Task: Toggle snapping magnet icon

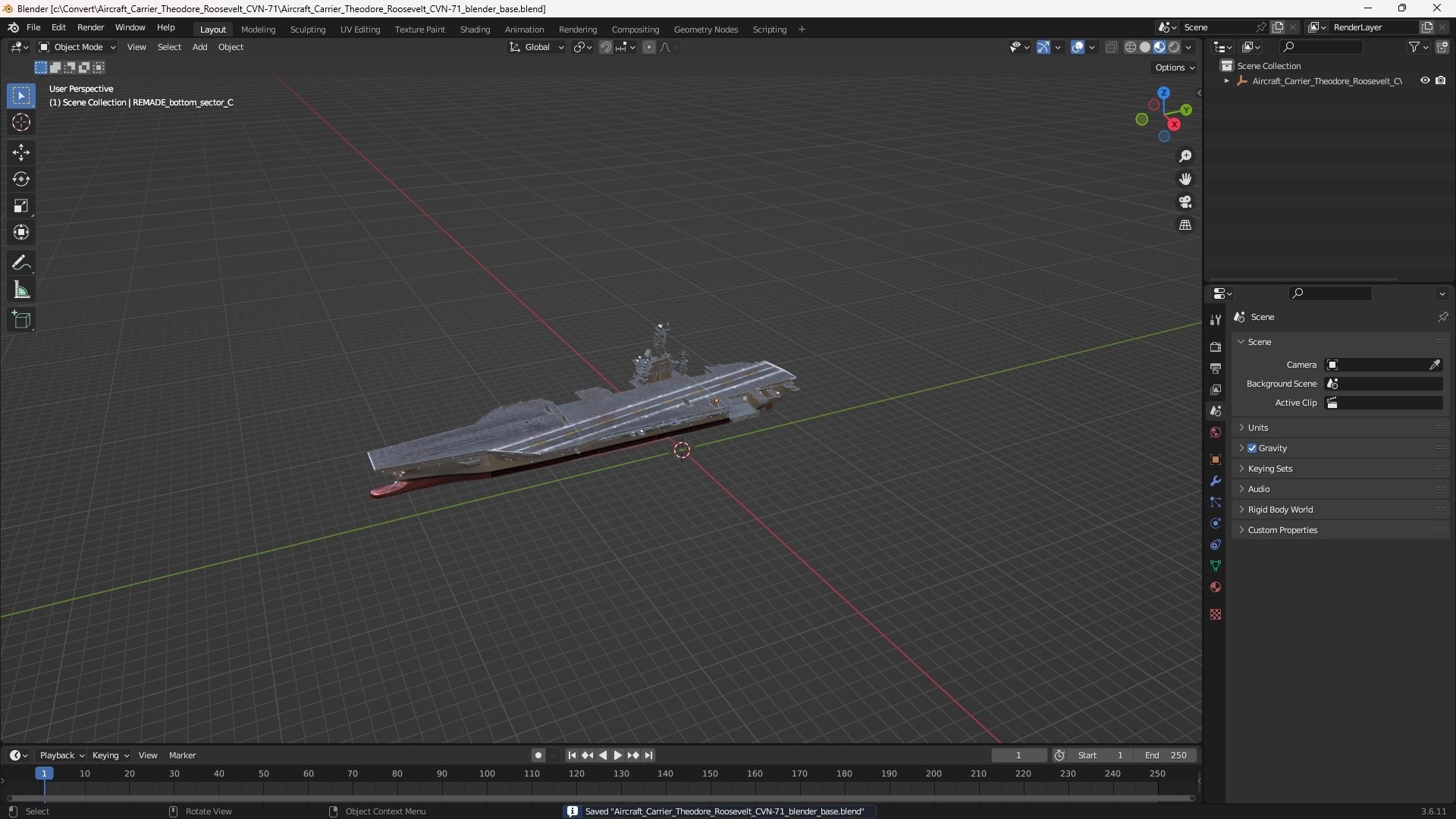Action: 605,47
